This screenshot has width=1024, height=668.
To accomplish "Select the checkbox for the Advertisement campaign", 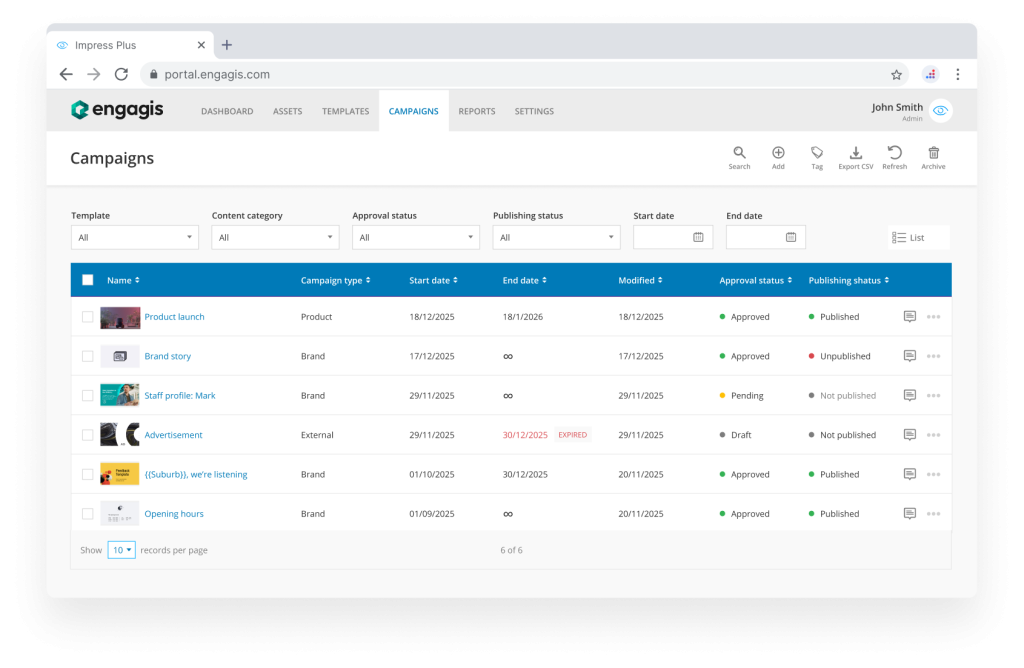I will [88, 435].
